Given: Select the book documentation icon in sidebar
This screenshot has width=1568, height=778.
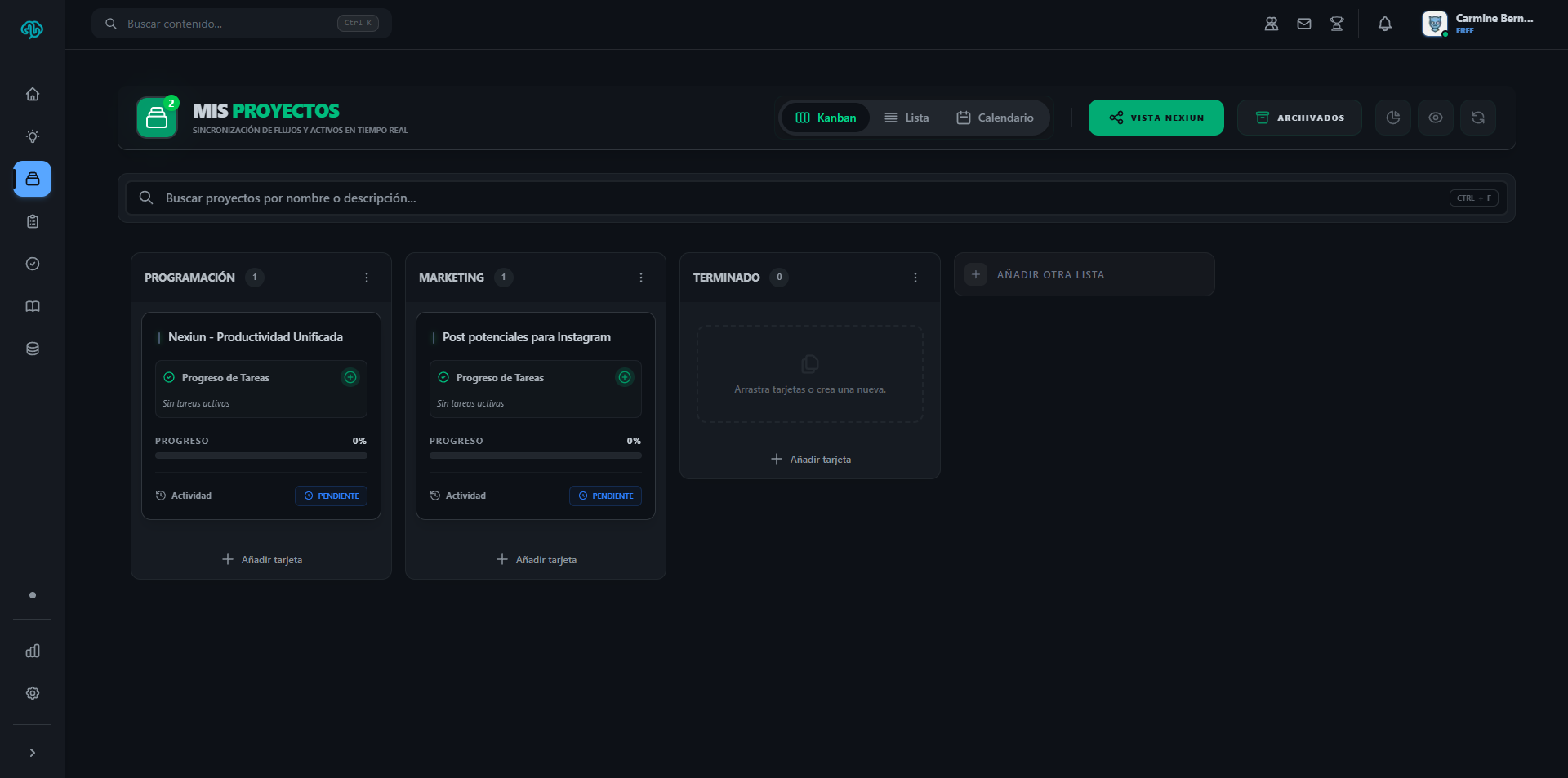Looking at the screenshot, I should point(33,306).
